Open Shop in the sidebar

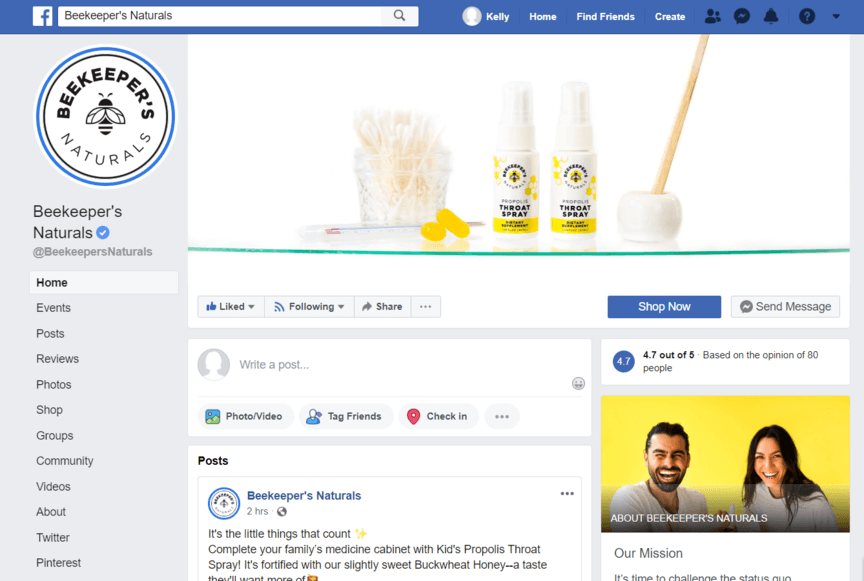click(49, 410)
